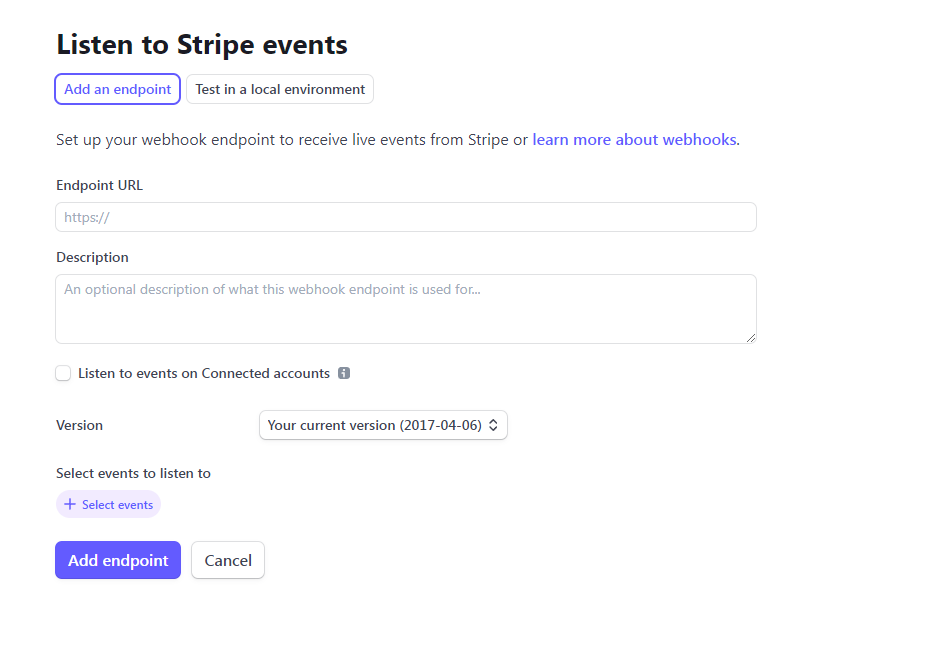Switch to the 'Add an endpoint' tab
This screenshot has height=662, width=938.
click(117, 89)
